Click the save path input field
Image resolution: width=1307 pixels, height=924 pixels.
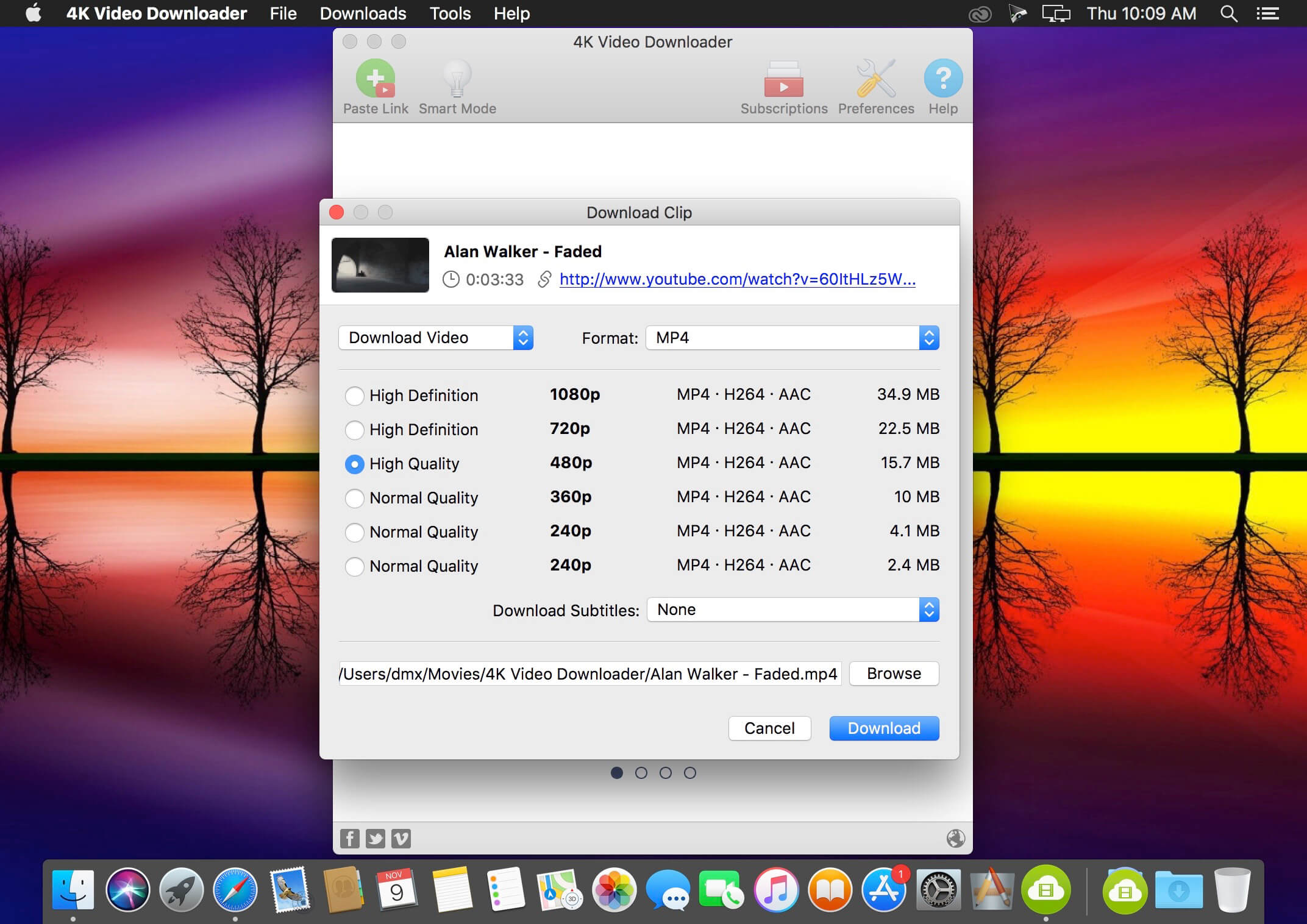tap(592, 673)
